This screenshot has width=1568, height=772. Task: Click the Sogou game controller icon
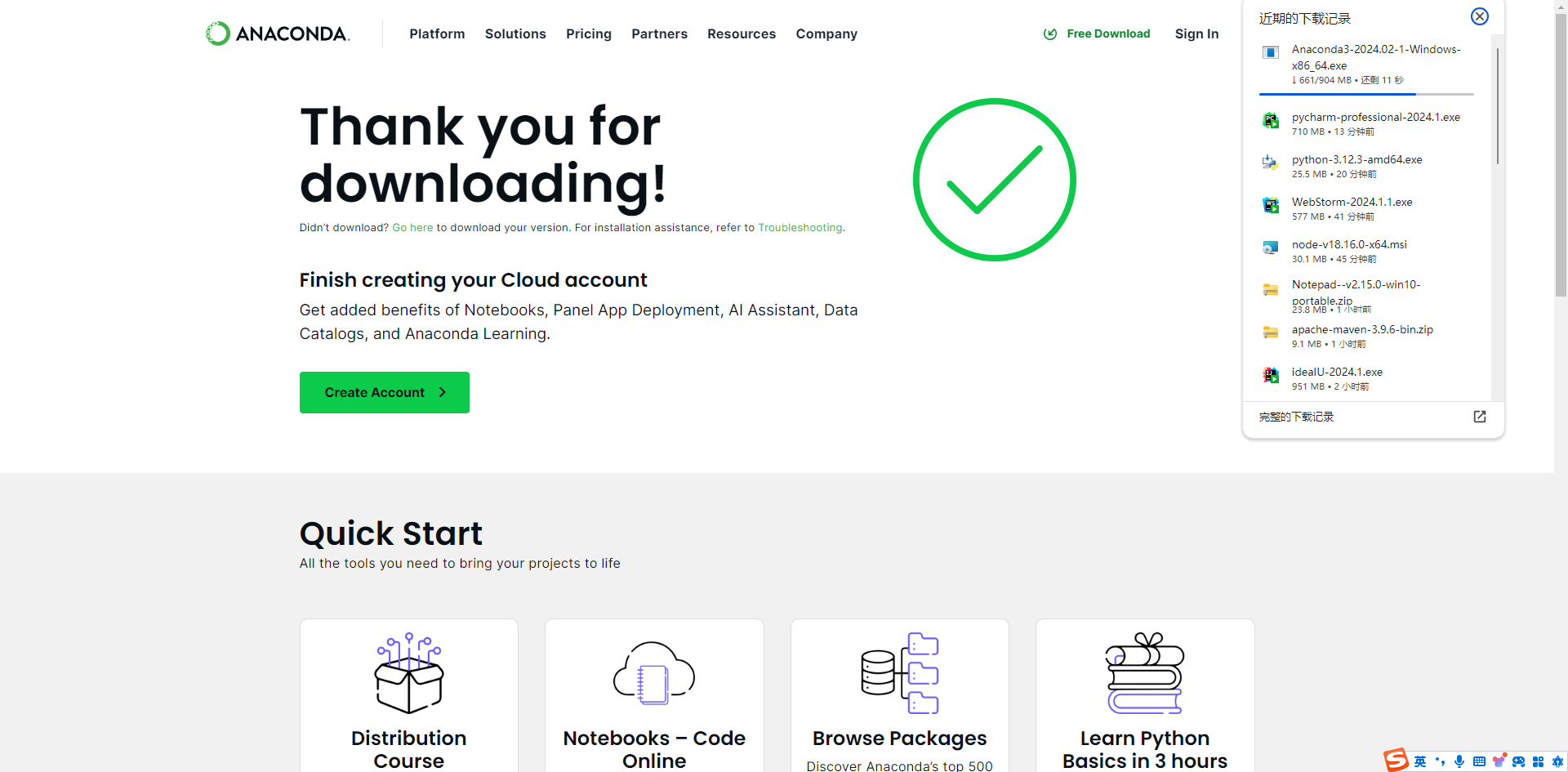coord(1518,761)
